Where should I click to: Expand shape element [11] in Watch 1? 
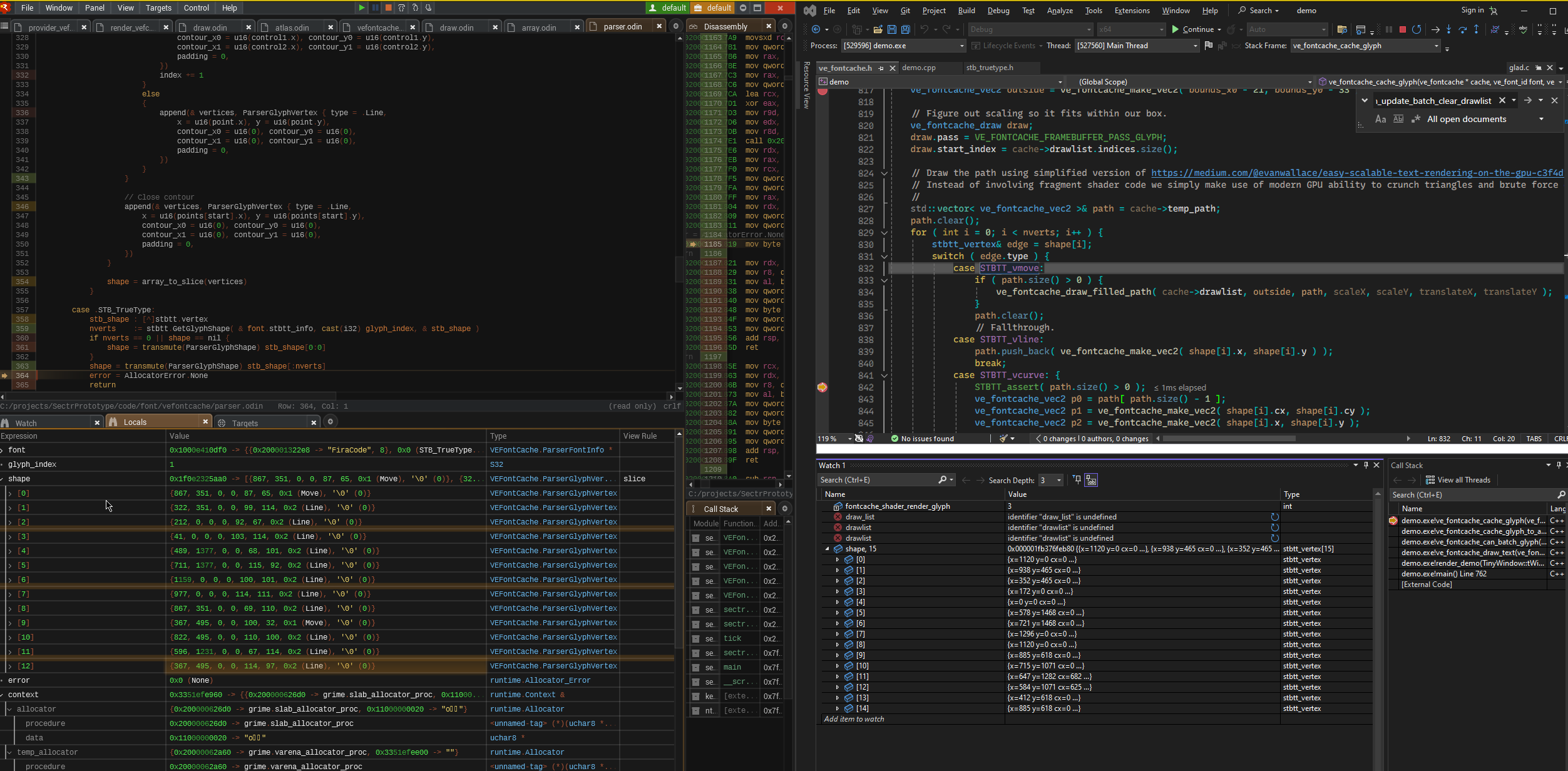[x=838, y=677]
